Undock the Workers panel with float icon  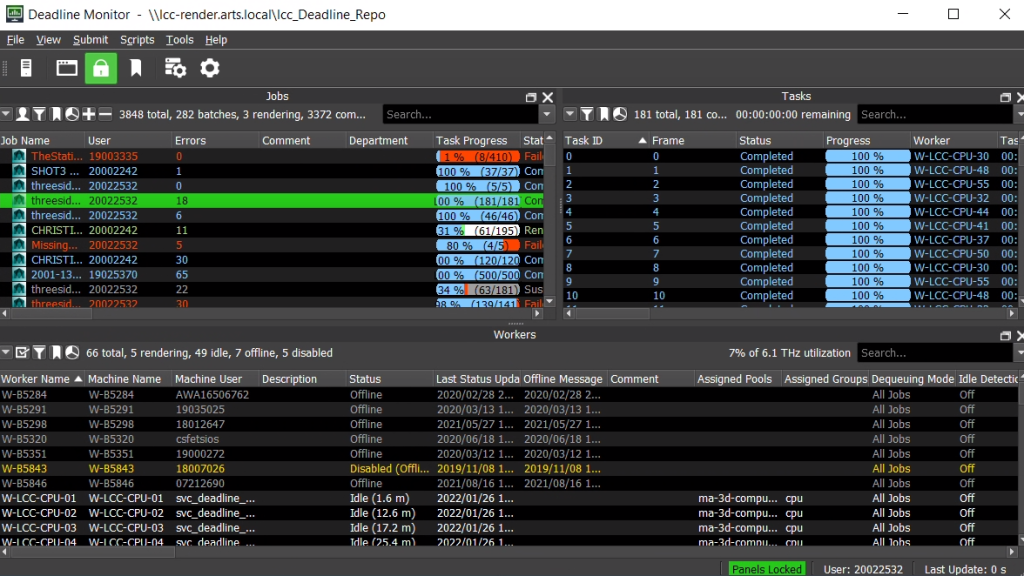1005,336
